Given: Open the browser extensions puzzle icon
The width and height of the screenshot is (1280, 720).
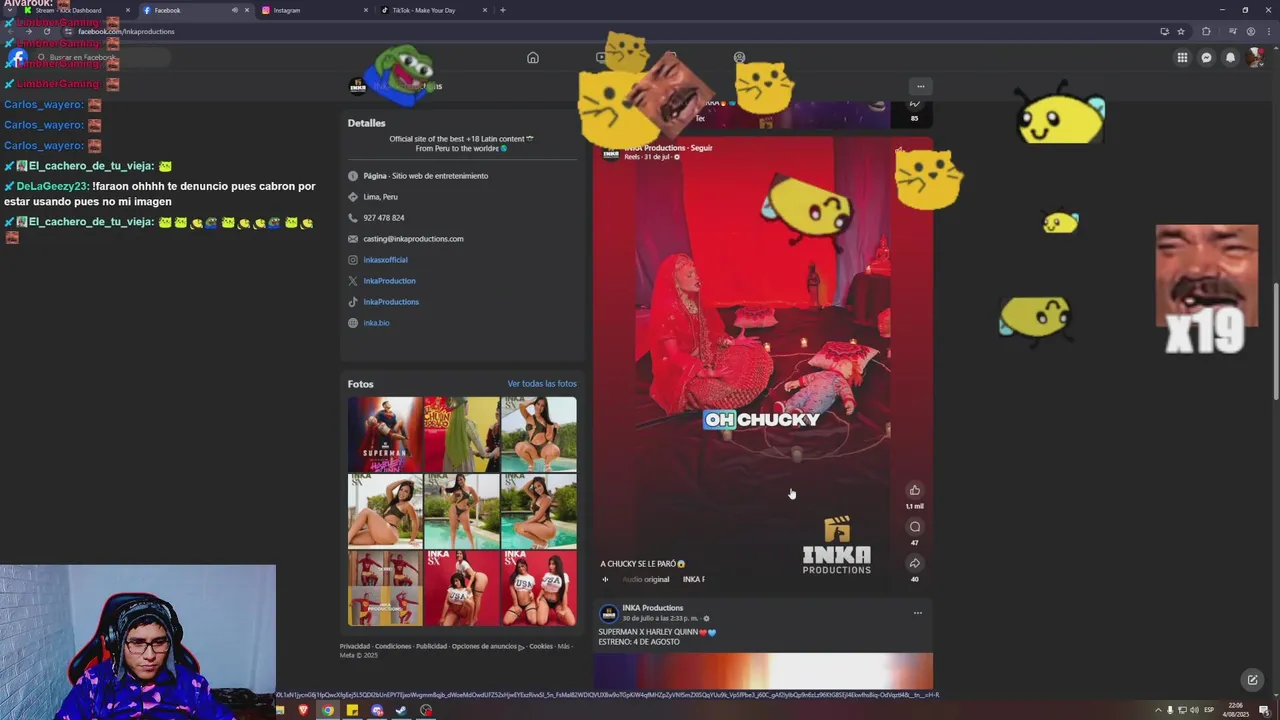Looking at the screenshot, I should (x=1206, y=31).
